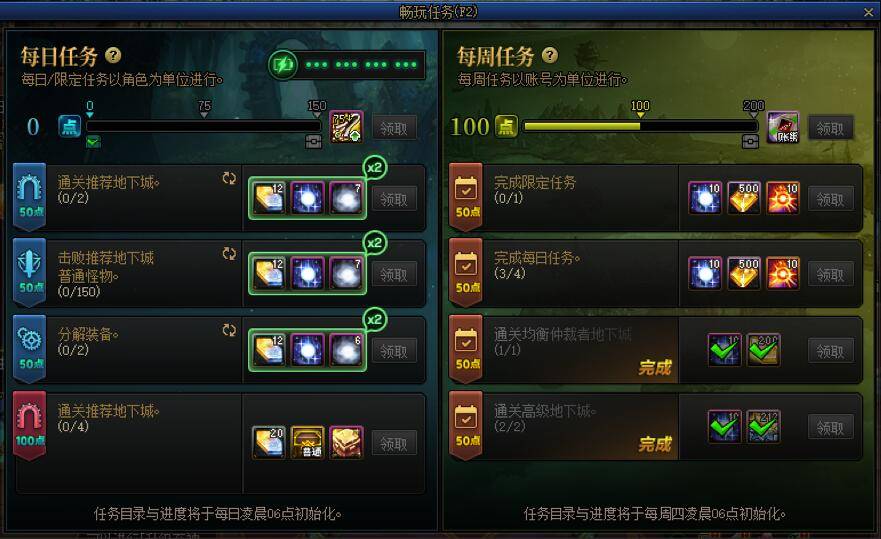Click the help icon beside 每周任务

click(550, 55)
